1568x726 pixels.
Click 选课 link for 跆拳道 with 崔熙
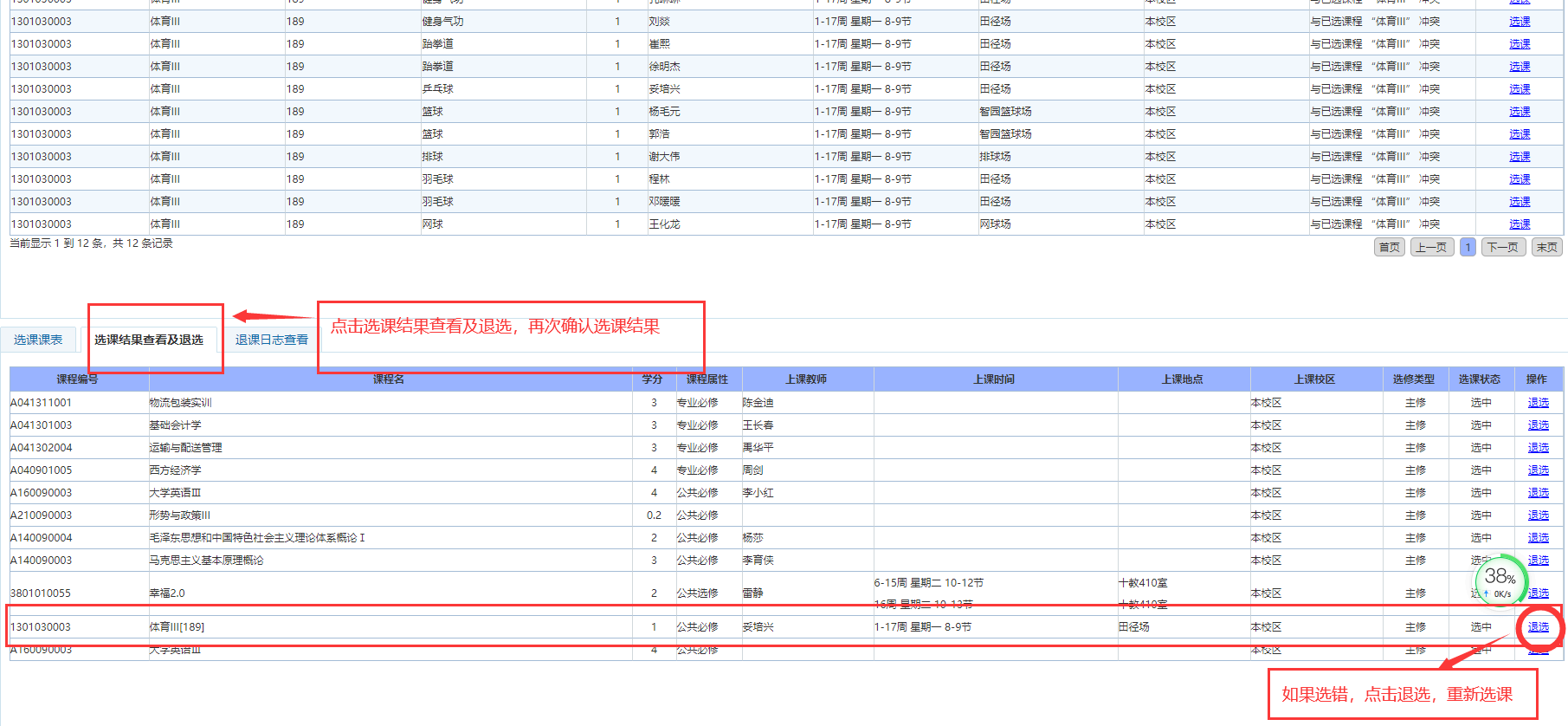(1520, 44)
